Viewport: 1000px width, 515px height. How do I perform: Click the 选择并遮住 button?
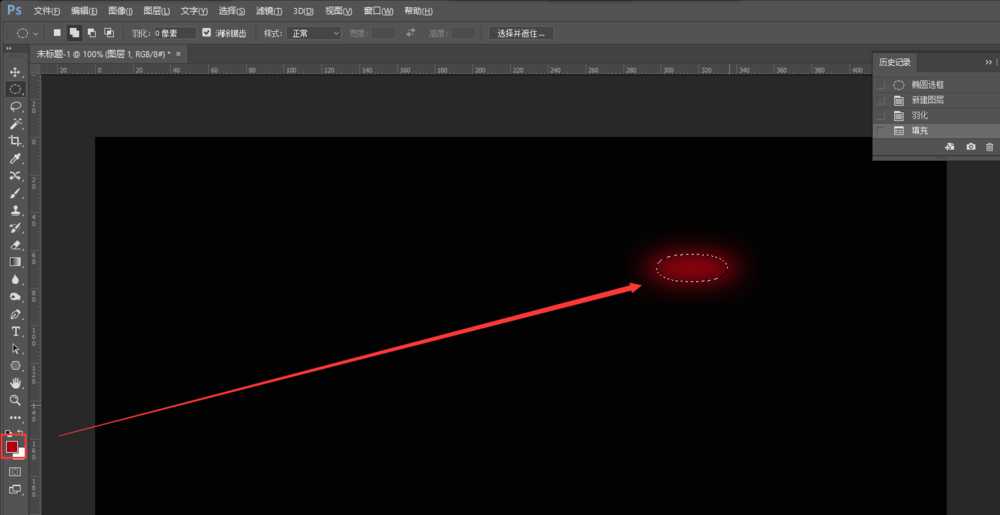(x=521, y=33)
